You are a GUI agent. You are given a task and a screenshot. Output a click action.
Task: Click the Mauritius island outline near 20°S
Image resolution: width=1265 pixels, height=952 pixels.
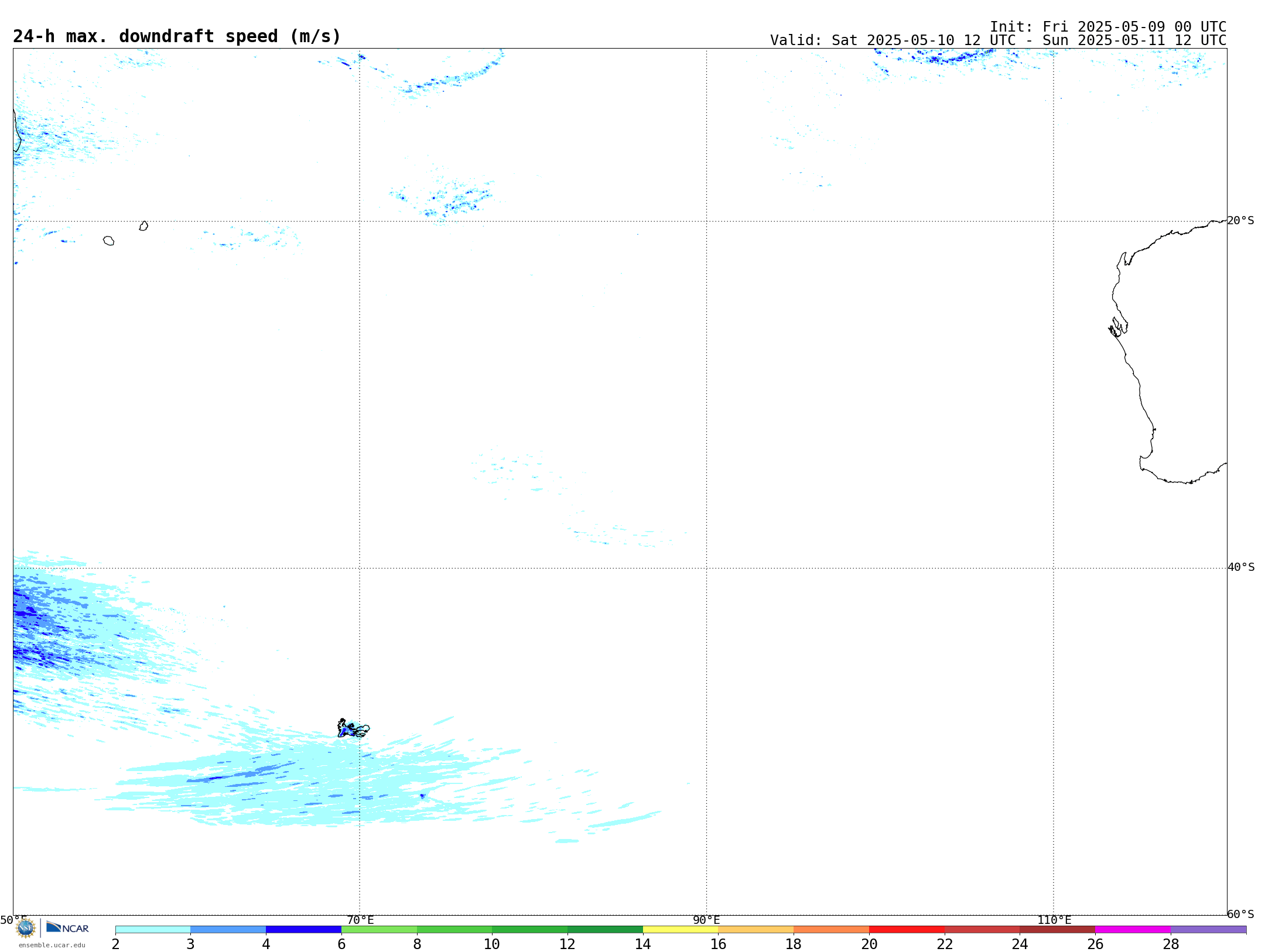(x=143, y=226)
